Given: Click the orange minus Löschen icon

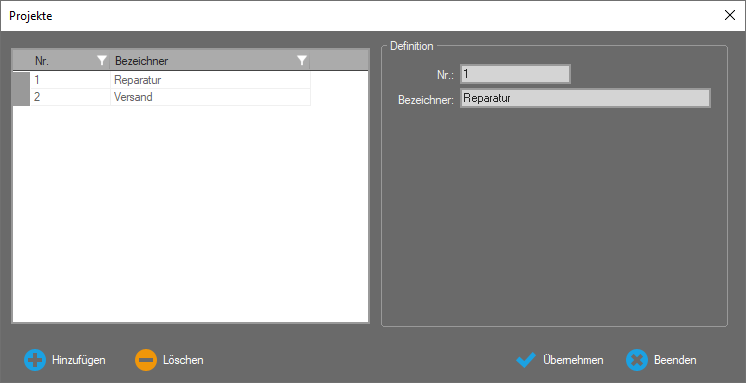Looking at the screenshot, I should [146, 360].
